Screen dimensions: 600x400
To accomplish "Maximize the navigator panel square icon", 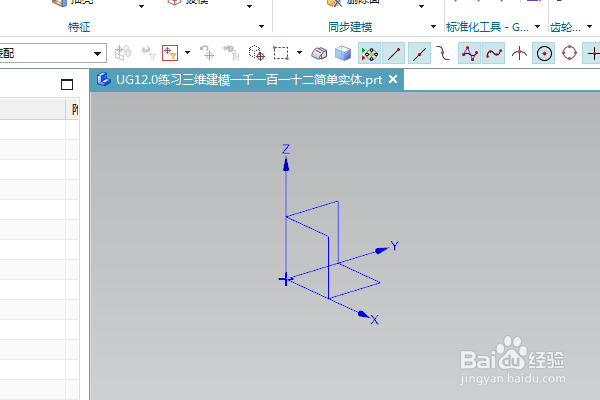I will (67, 84).
